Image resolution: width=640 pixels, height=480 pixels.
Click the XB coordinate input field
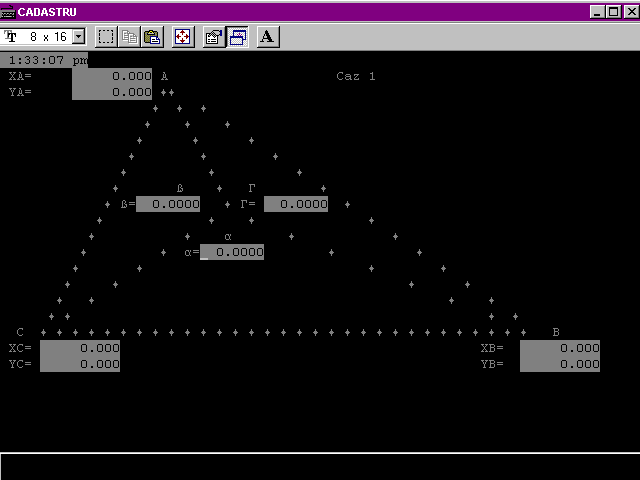click(560, 348)
